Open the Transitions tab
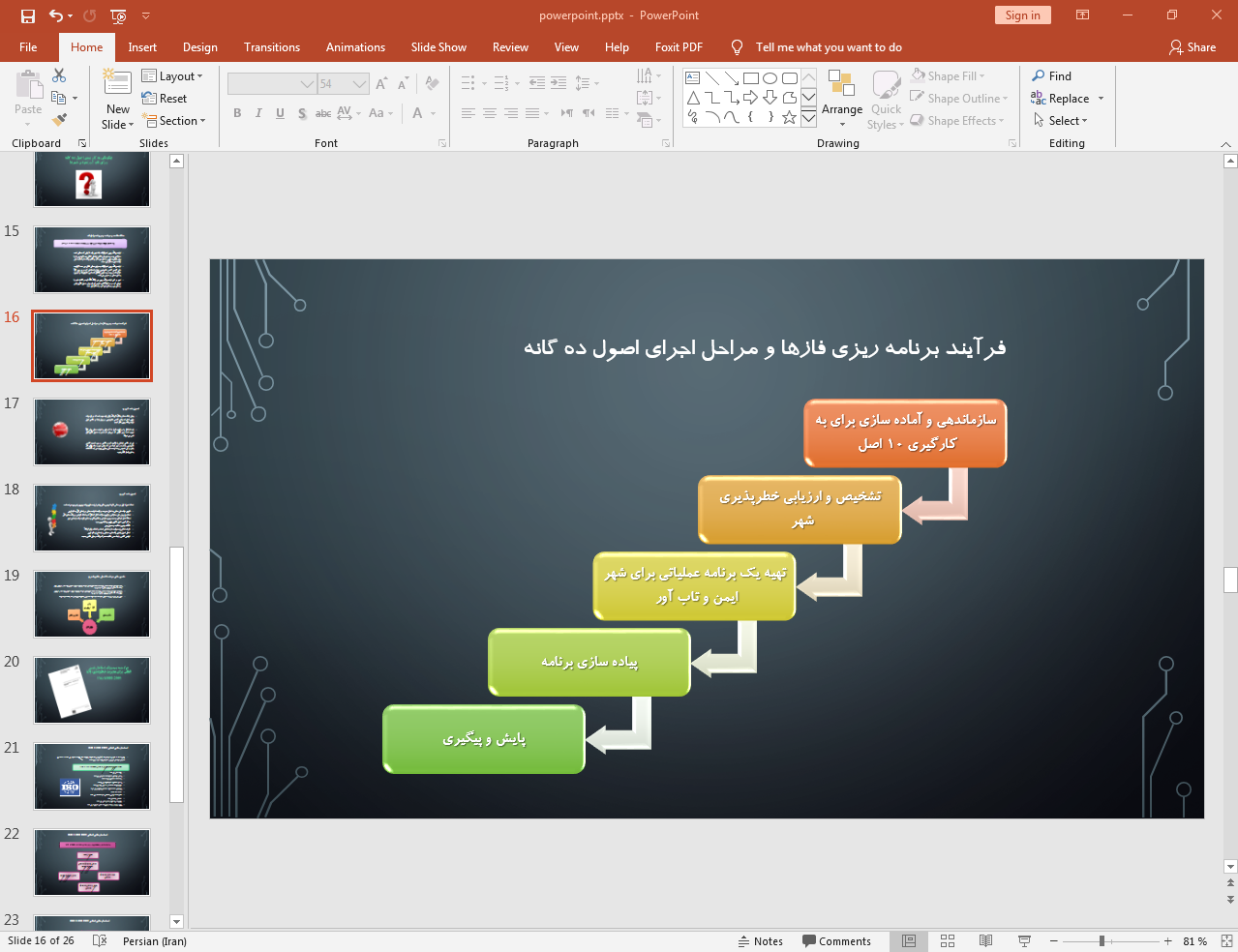This screenshot has height=952, width=1238. [271, 47]
